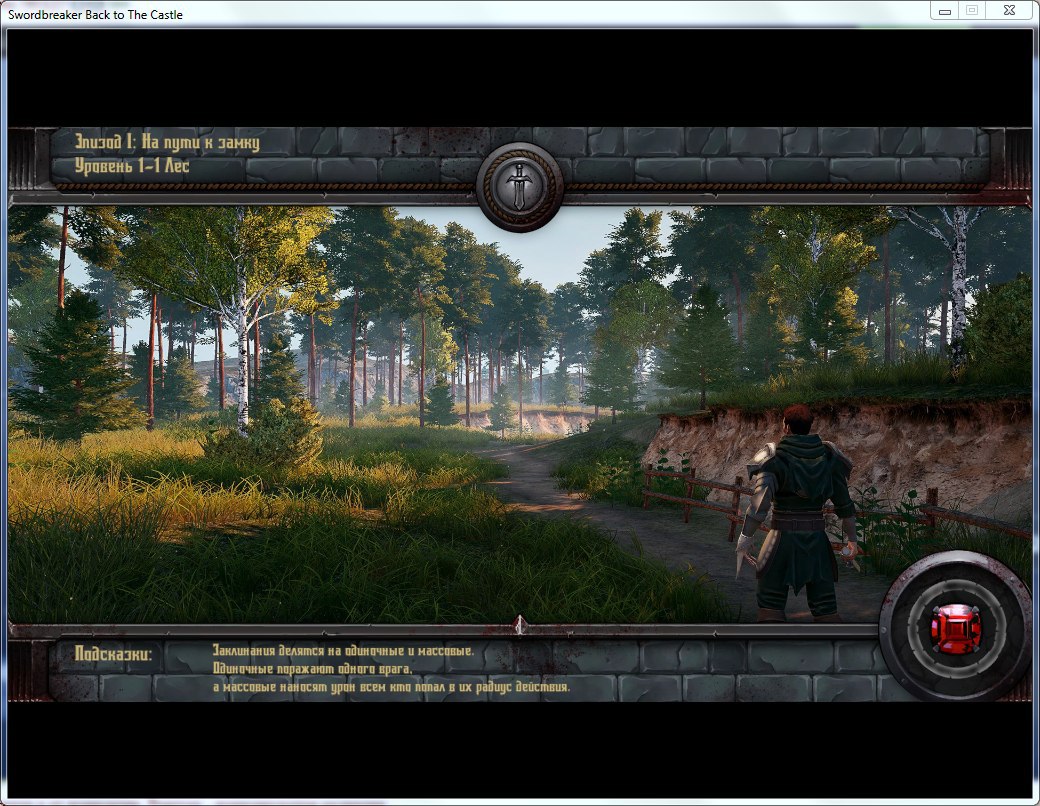Viewport: 1040px width, 806px height.
Task: Click the "Подсказки:" label
Action: pos(113,653)
